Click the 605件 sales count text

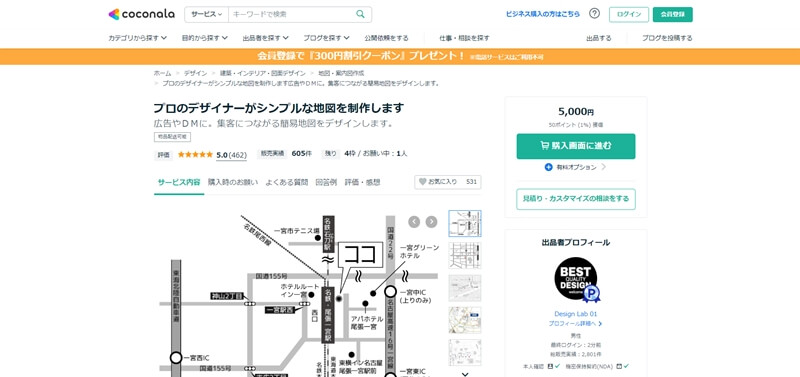coord(302,154)
